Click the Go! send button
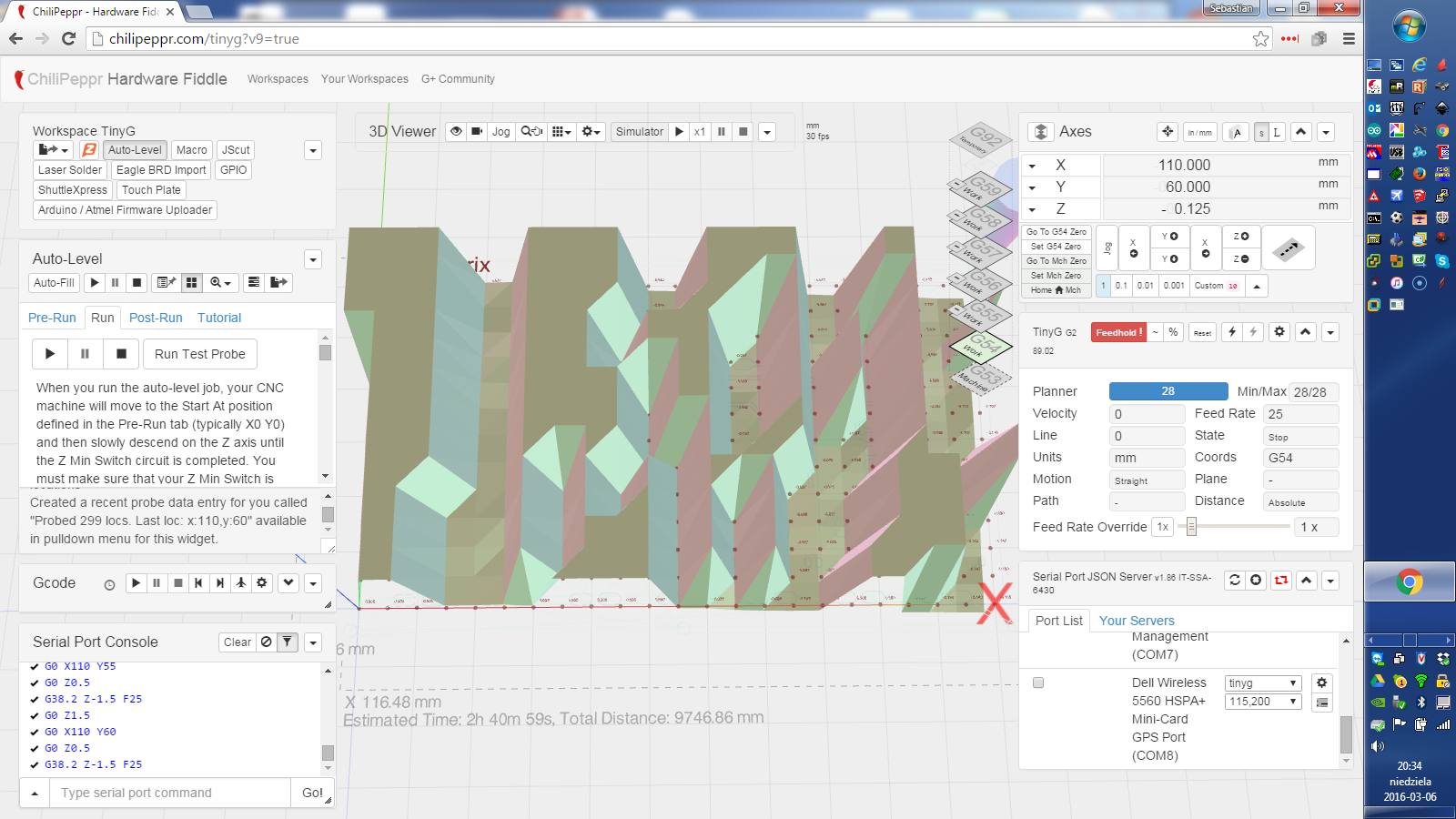Image resolution: width=1456 pixels, height=819 pixels. 312,793
